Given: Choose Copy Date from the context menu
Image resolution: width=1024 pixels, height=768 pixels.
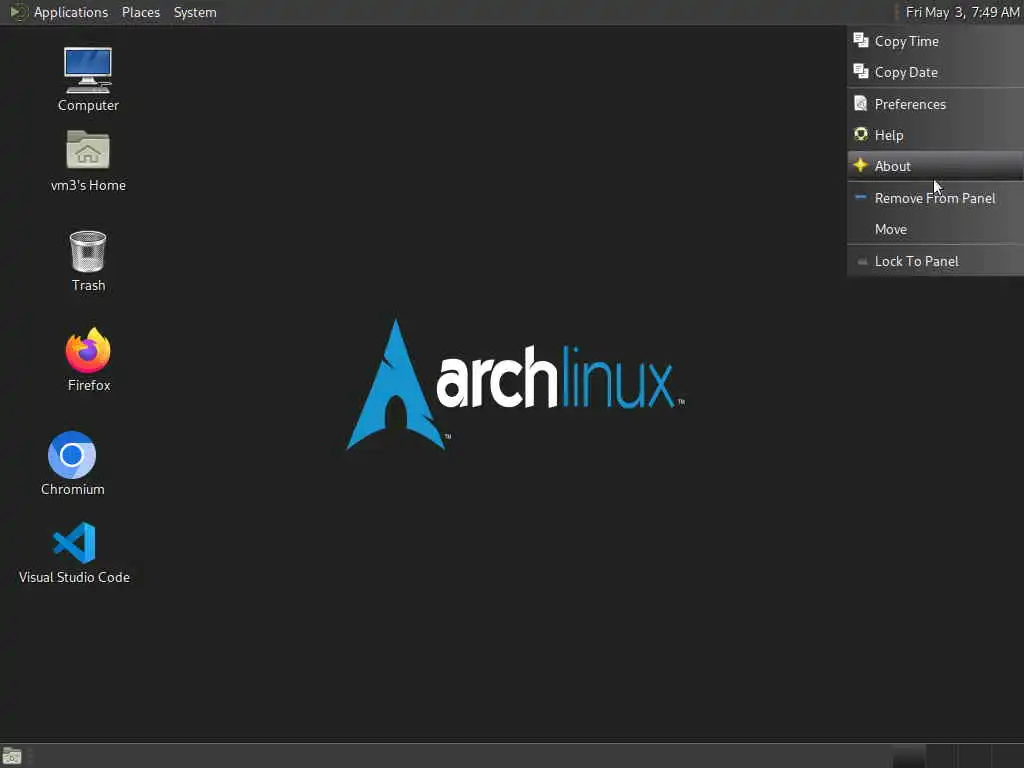Looking at the screenshot, I should (935, 72).
